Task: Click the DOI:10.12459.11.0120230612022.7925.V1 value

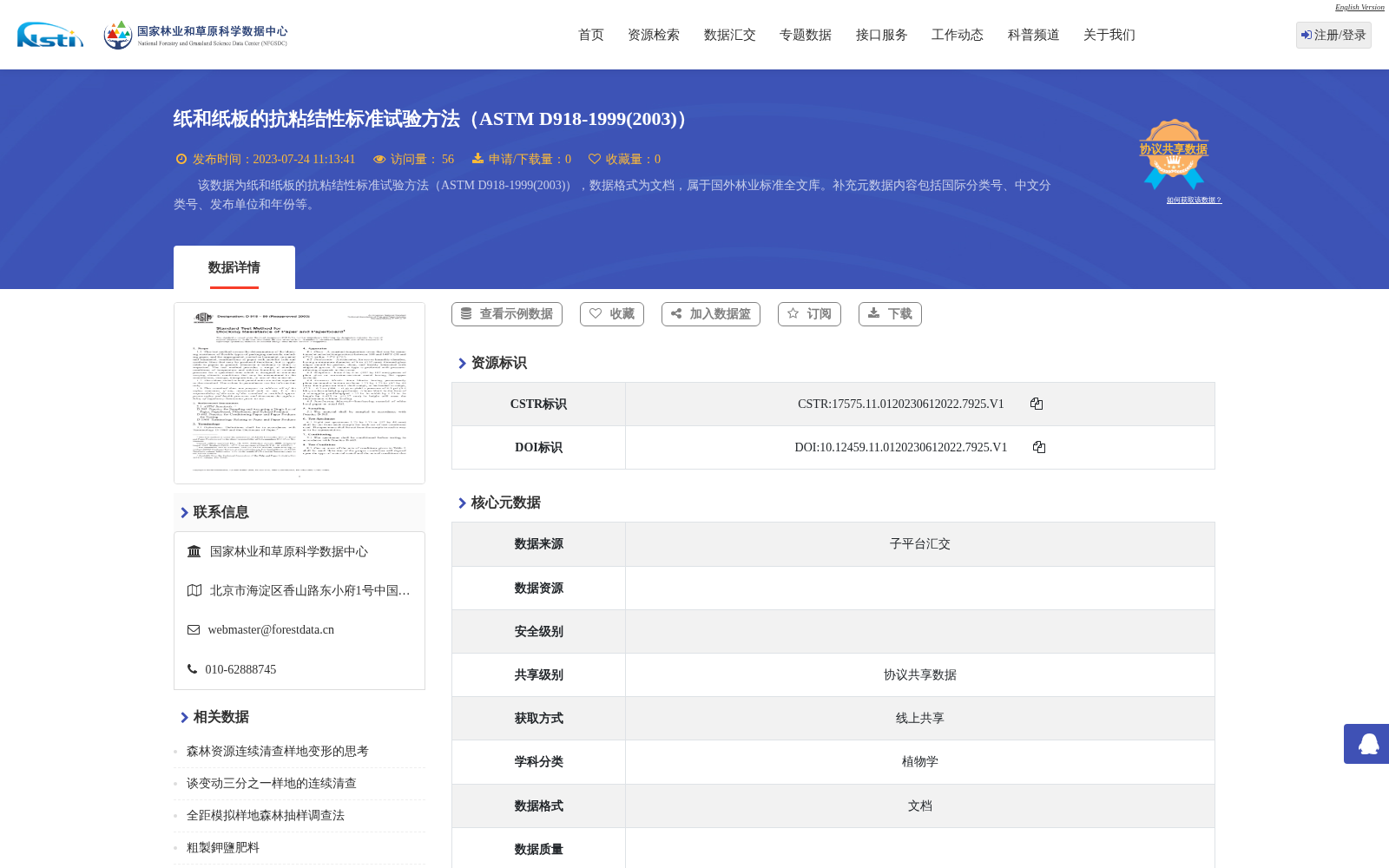Action: (901, 448)
